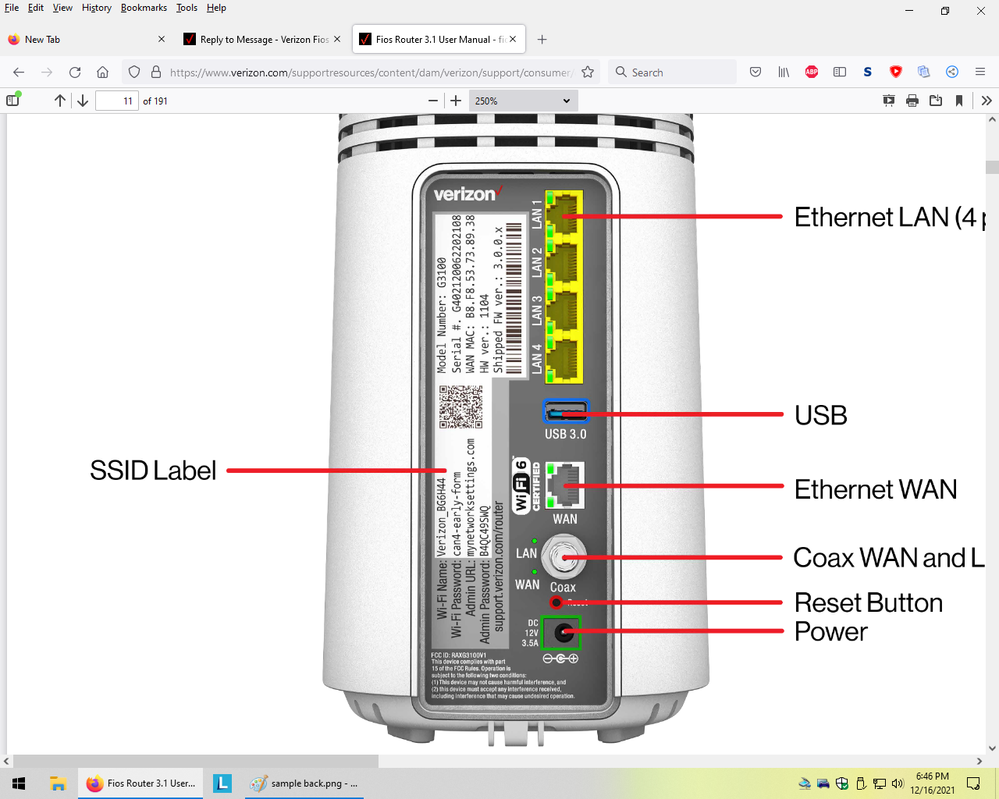
Task: Go forward one page
Action: 47,72
